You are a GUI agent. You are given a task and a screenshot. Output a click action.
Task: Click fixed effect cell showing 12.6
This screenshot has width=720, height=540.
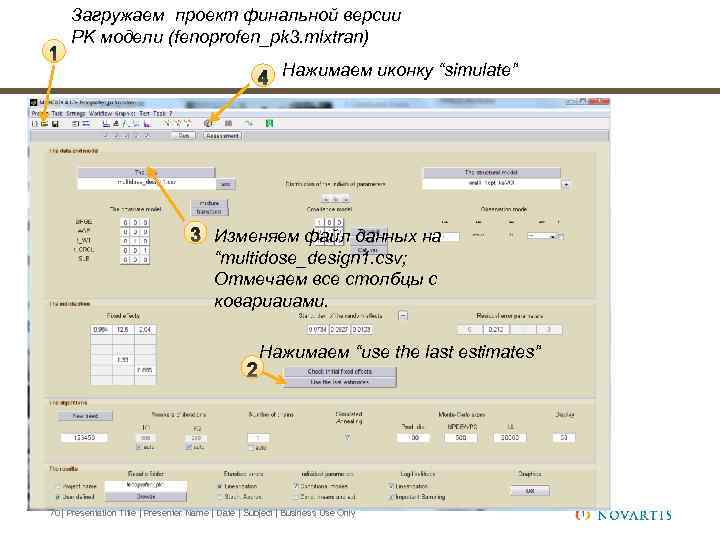[x=123, y=330]
